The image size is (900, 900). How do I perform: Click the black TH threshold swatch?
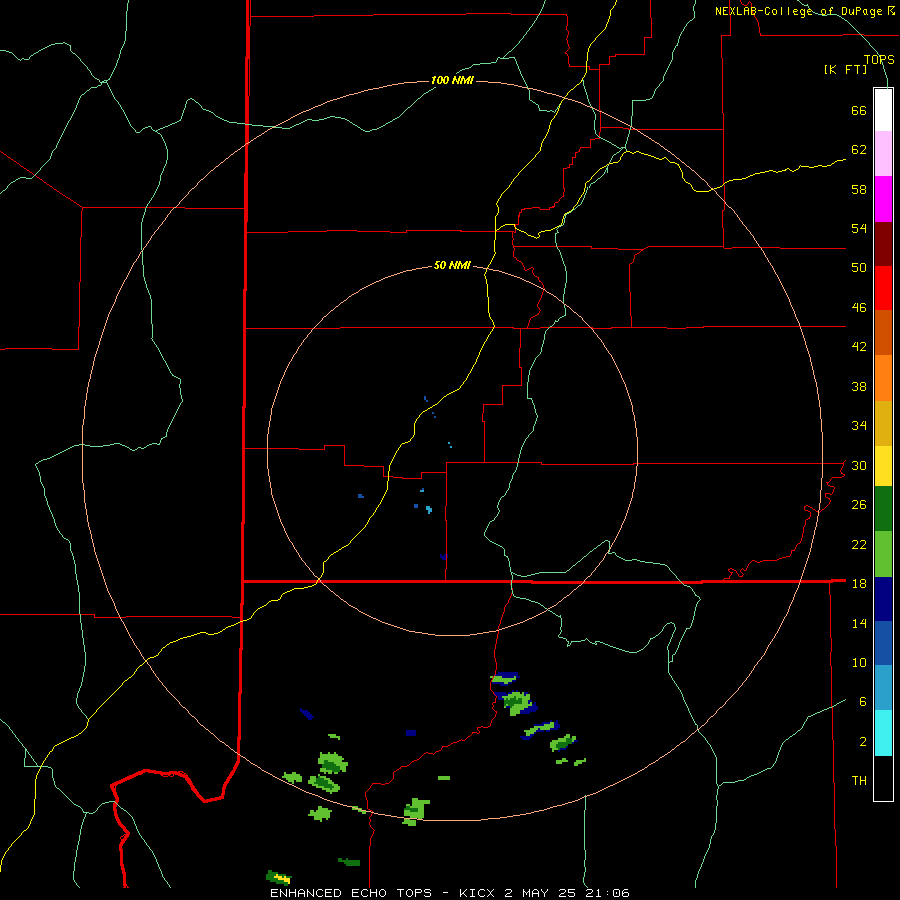tap(883, 778)
